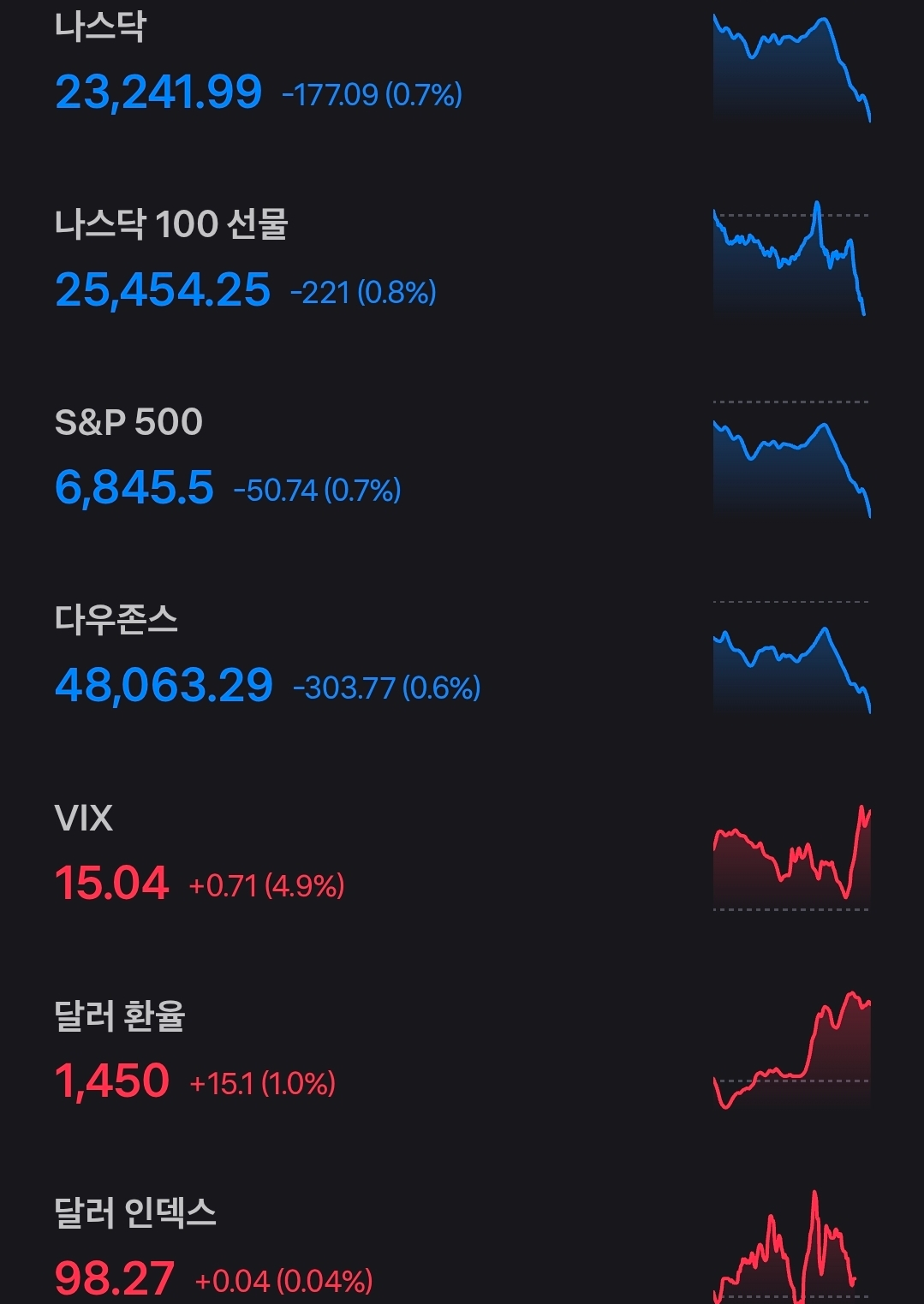
Task: Open the S&P 500 entry
Action: (128, 422)
